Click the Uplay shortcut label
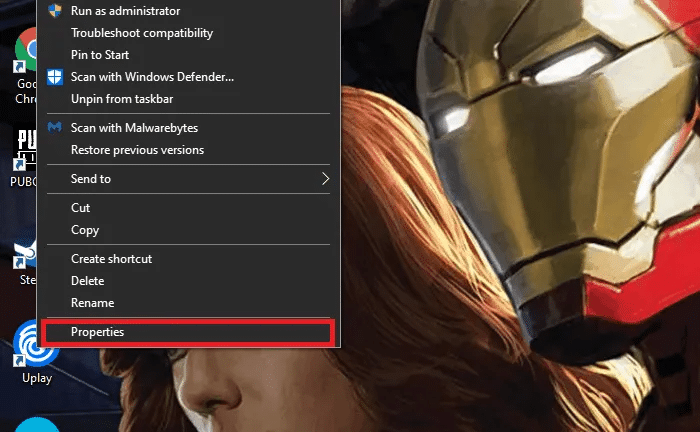700x432 pixels. 37,378
